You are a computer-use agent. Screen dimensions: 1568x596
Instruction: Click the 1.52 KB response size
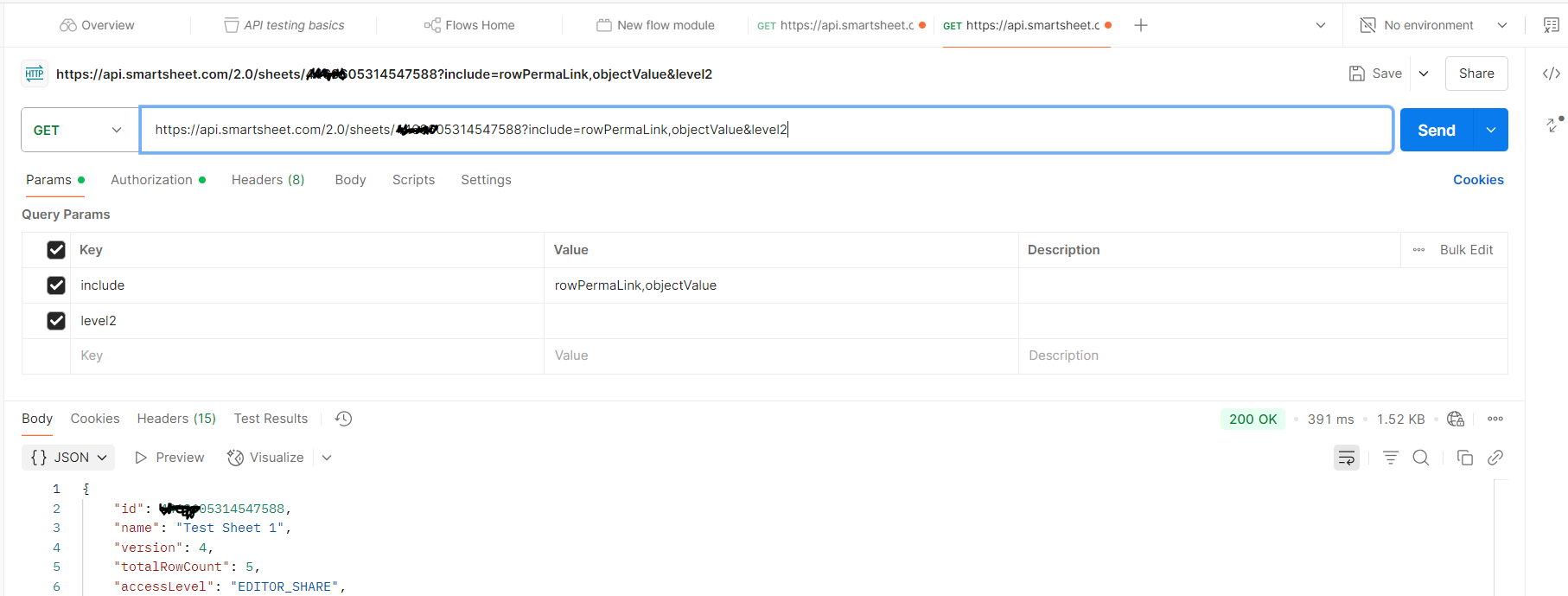pos(1400,420)
